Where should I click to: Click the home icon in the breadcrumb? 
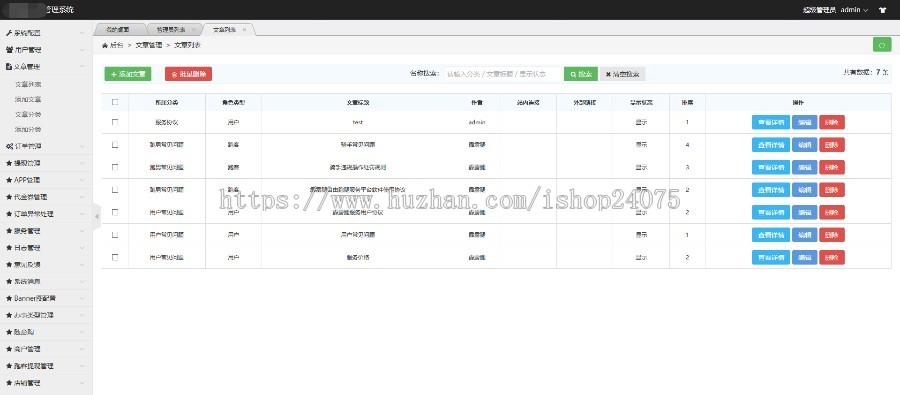(x=104, y=45)
